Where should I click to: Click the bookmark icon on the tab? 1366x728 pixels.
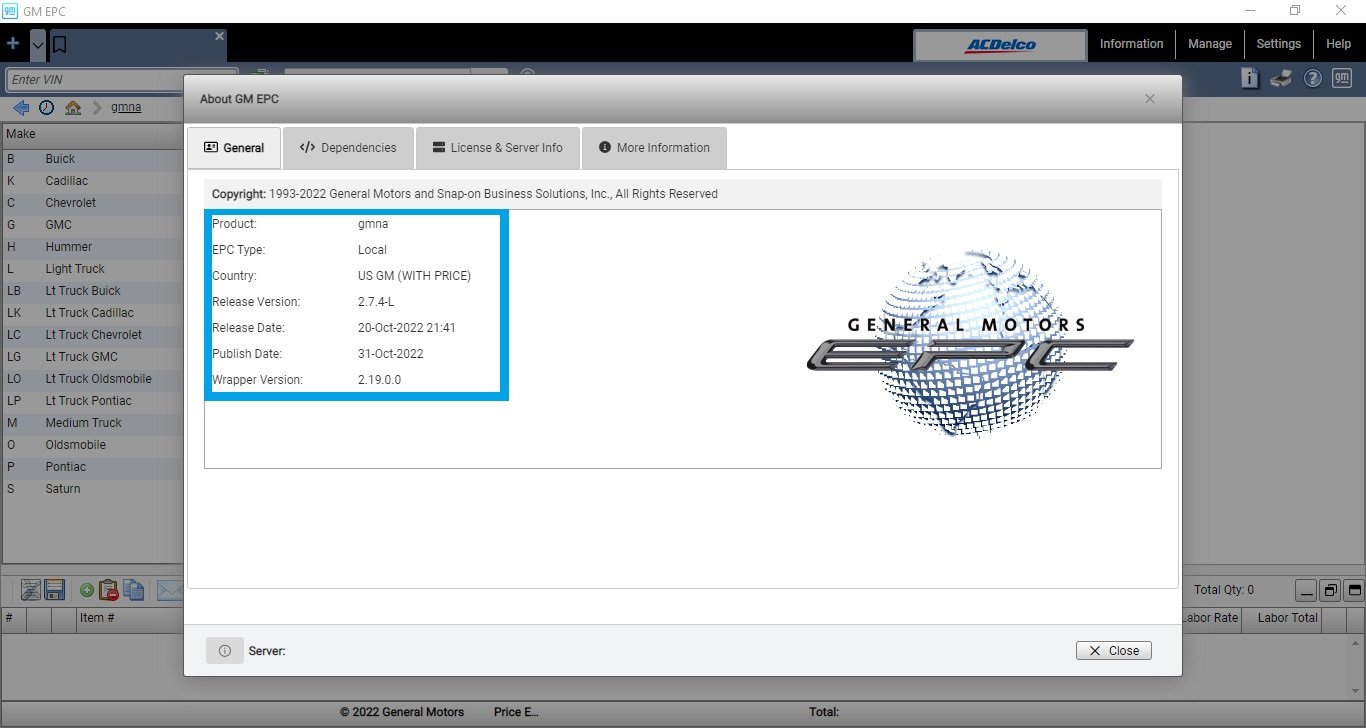click(x=59, y=45)
